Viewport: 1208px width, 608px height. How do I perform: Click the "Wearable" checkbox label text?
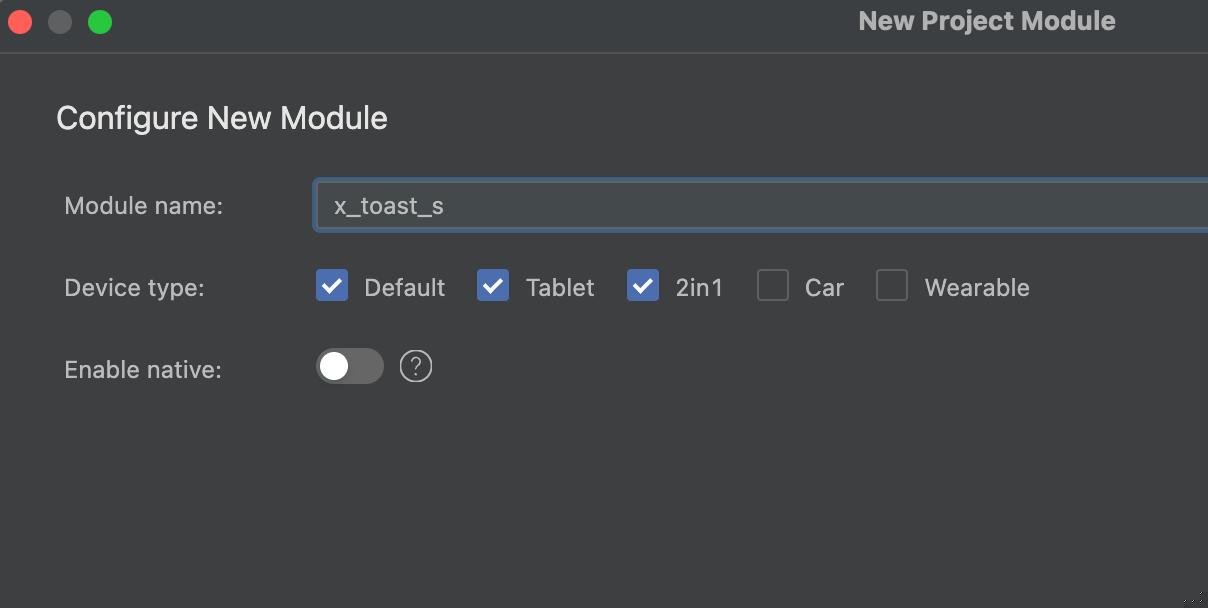pos(976,288)
